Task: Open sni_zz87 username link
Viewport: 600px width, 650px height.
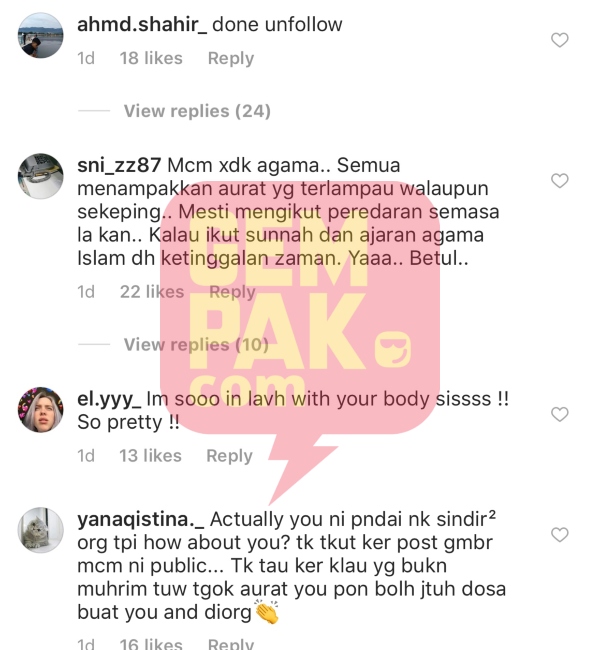Action: 119,165
